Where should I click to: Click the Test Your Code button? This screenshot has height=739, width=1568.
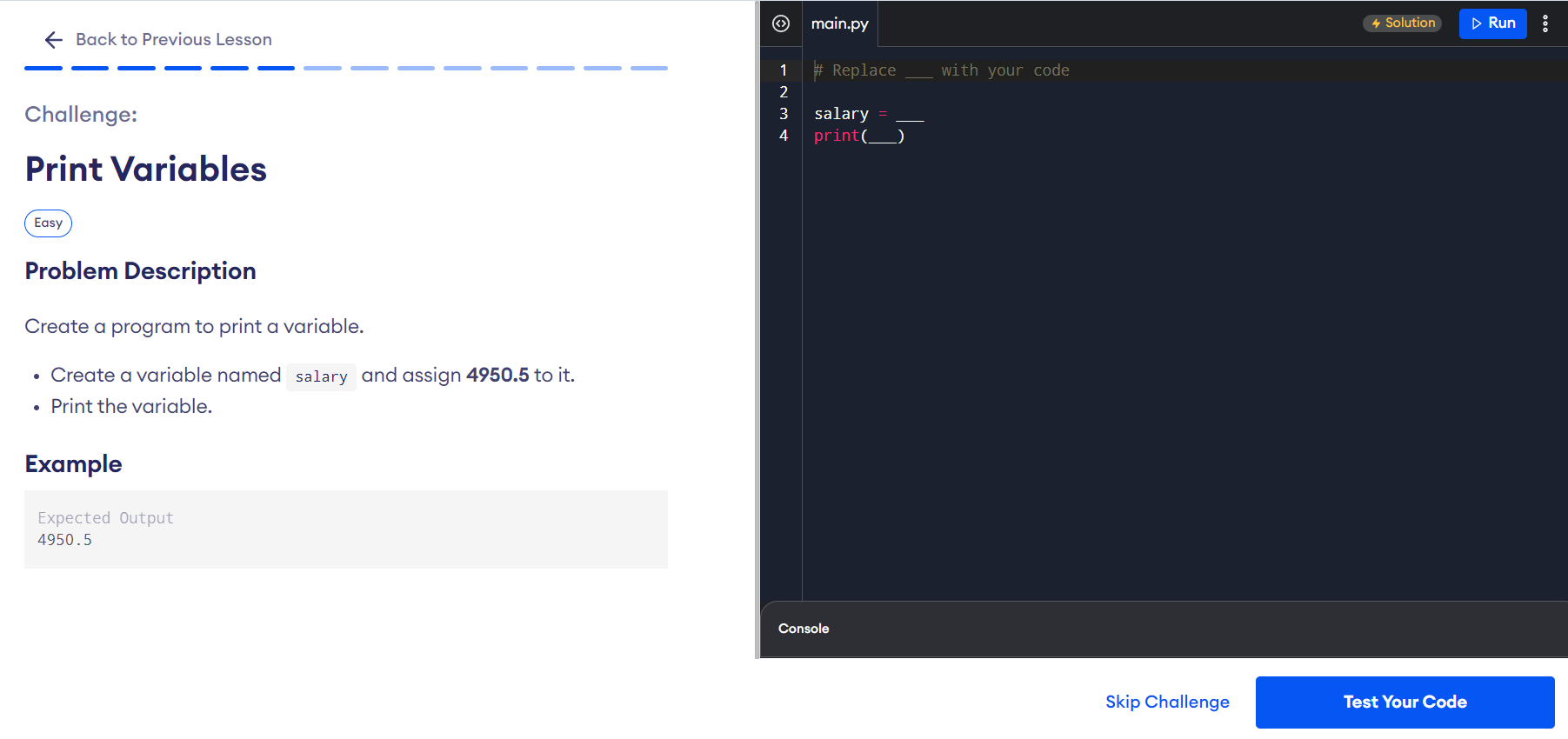point(1405,702)
